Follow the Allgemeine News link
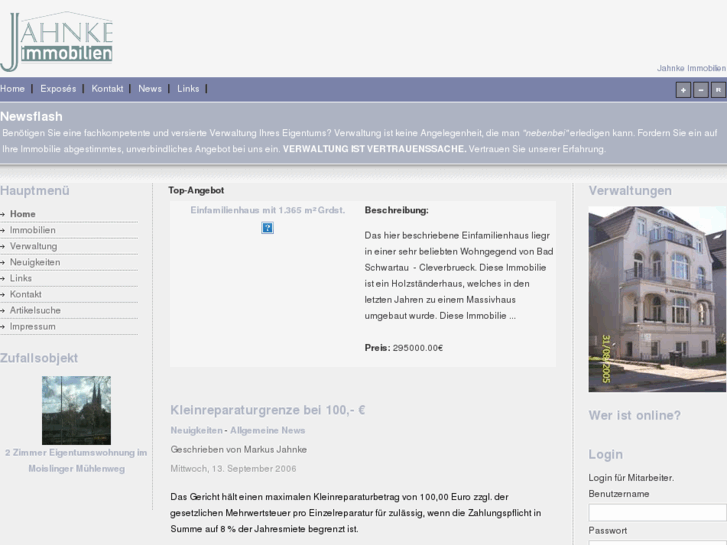727x545 pixels. (x=268, y=430)
